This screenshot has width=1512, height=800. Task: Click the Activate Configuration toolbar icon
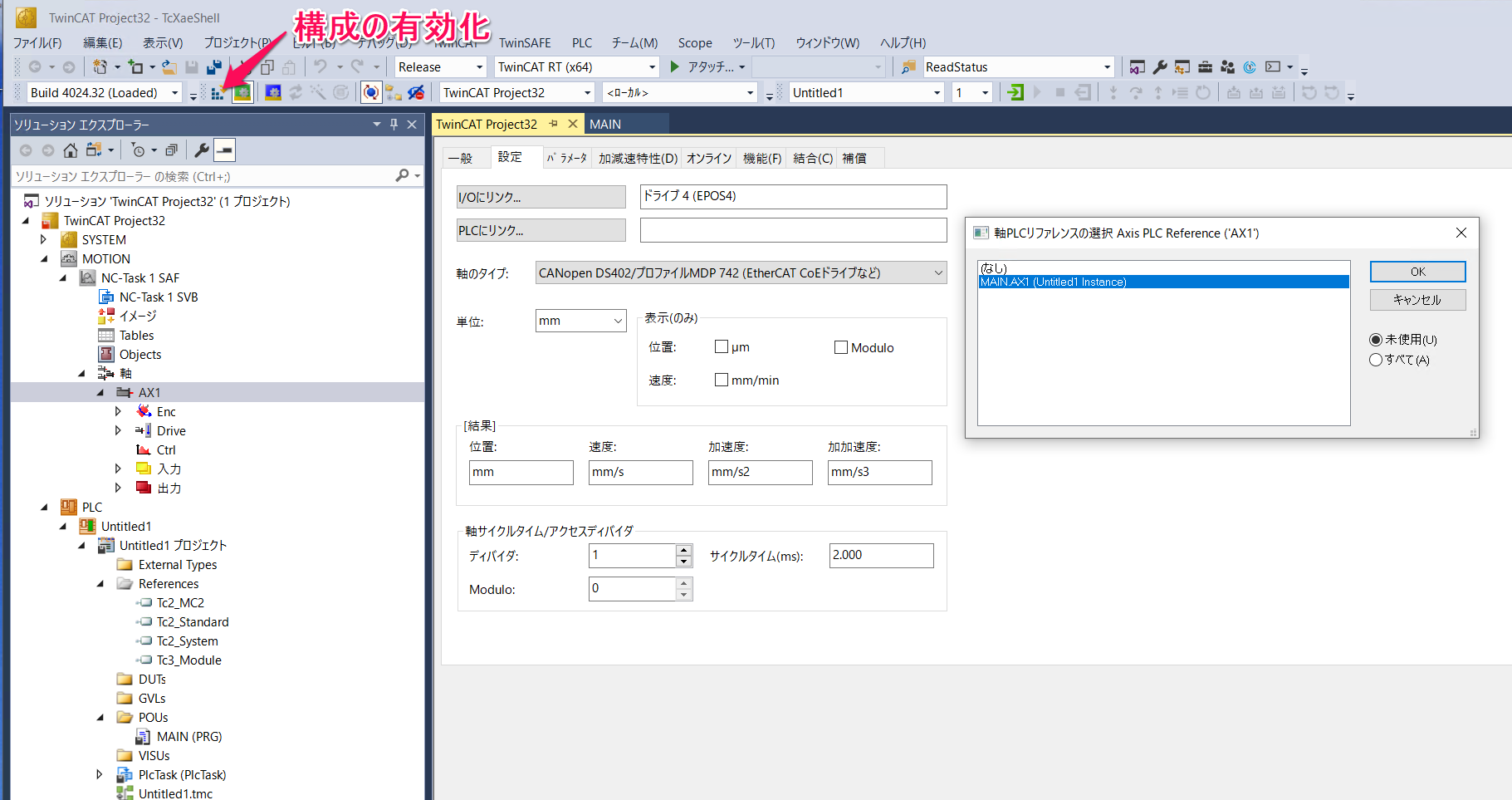218,93
